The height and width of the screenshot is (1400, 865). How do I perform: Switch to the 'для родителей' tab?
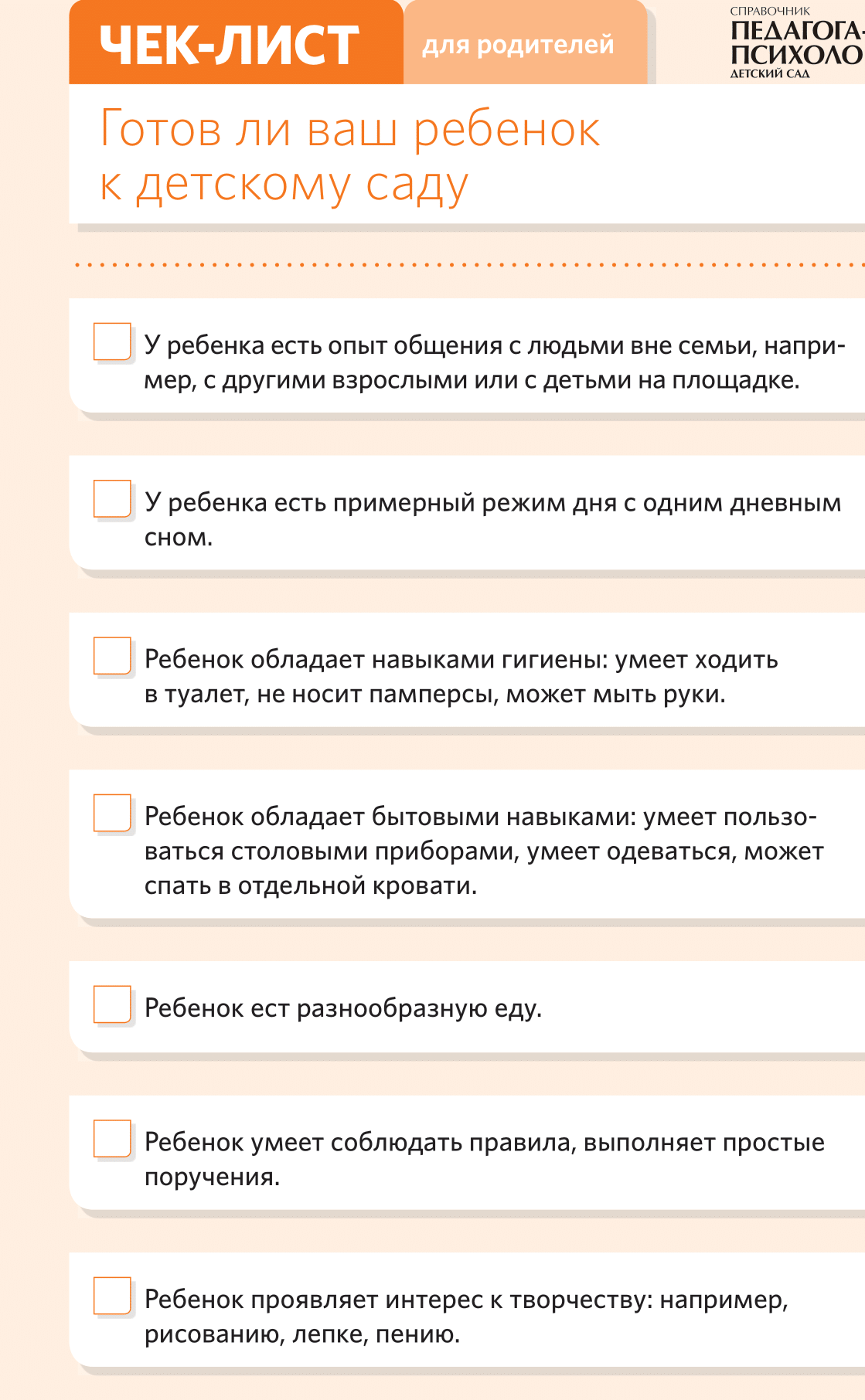click(518, 45)
